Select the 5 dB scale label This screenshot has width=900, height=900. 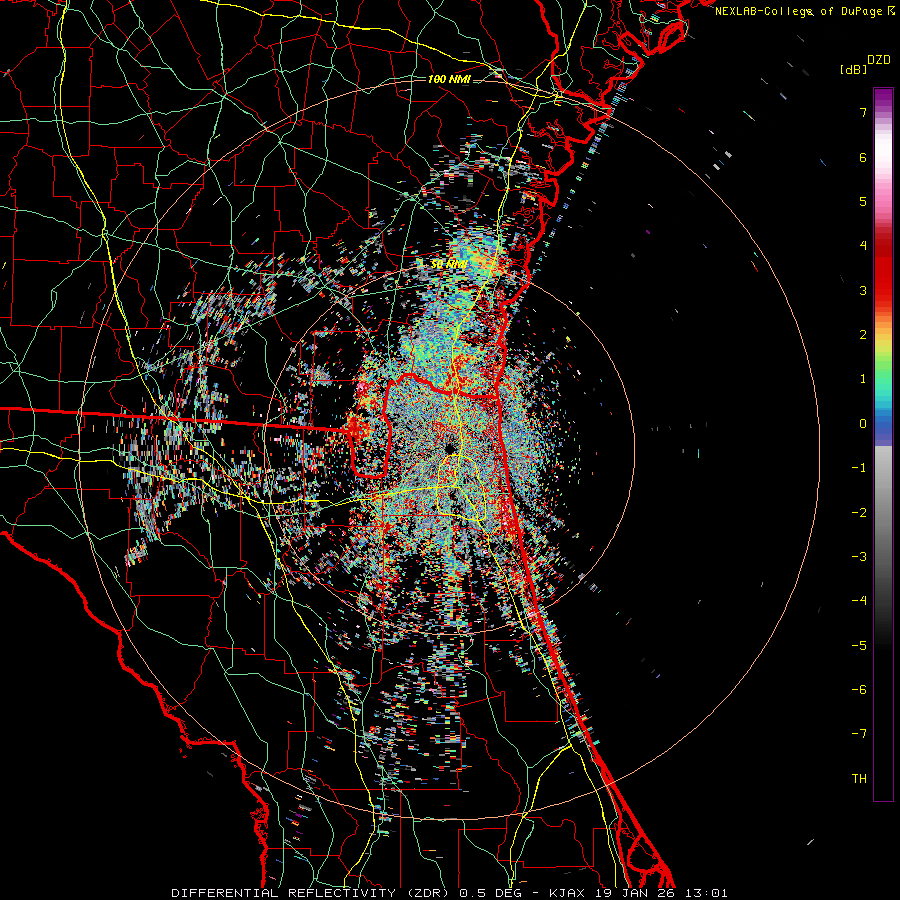(863, 201)
